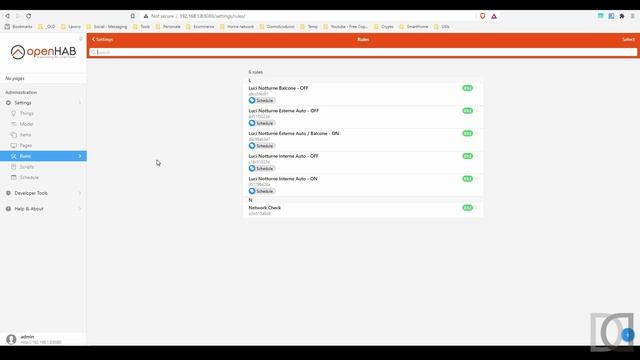640x360 pixels.
Task: Click the browser forward arrow
Action: pyautogui.click(x=18, y=16)
